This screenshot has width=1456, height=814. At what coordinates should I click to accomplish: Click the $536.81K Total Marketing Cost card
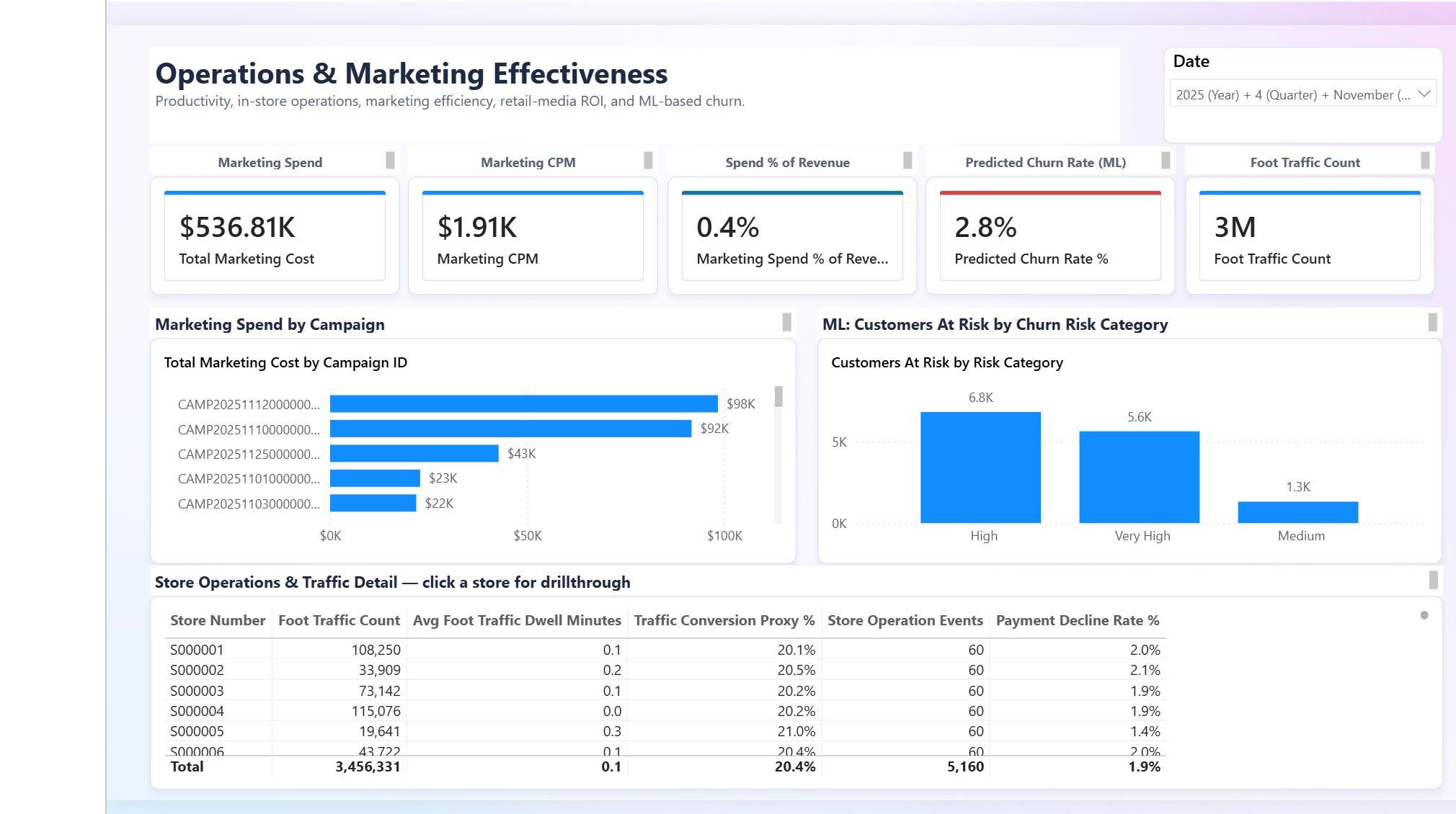pos(275,236)
